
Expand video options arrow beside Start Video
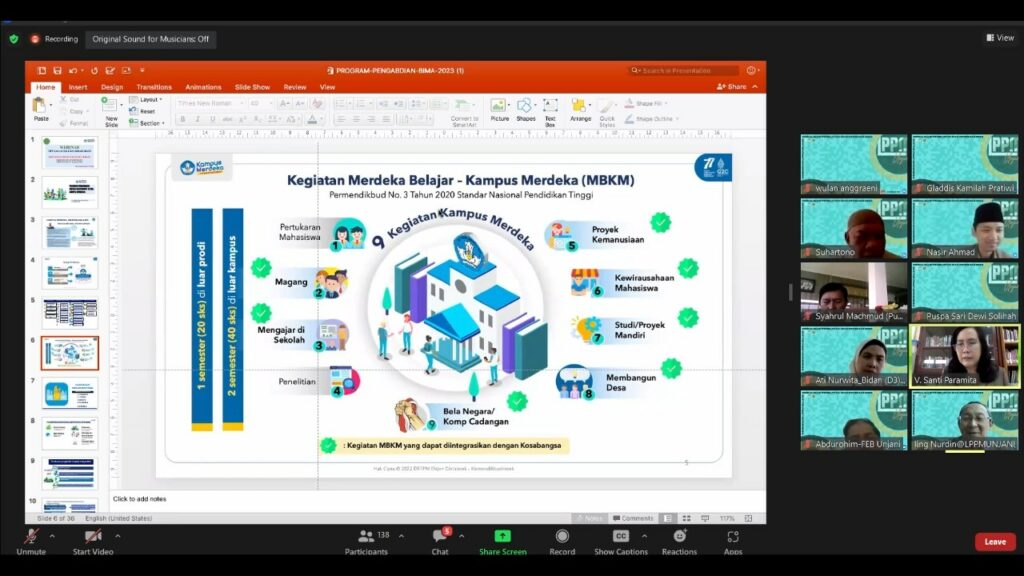click(x=118, y=536)
